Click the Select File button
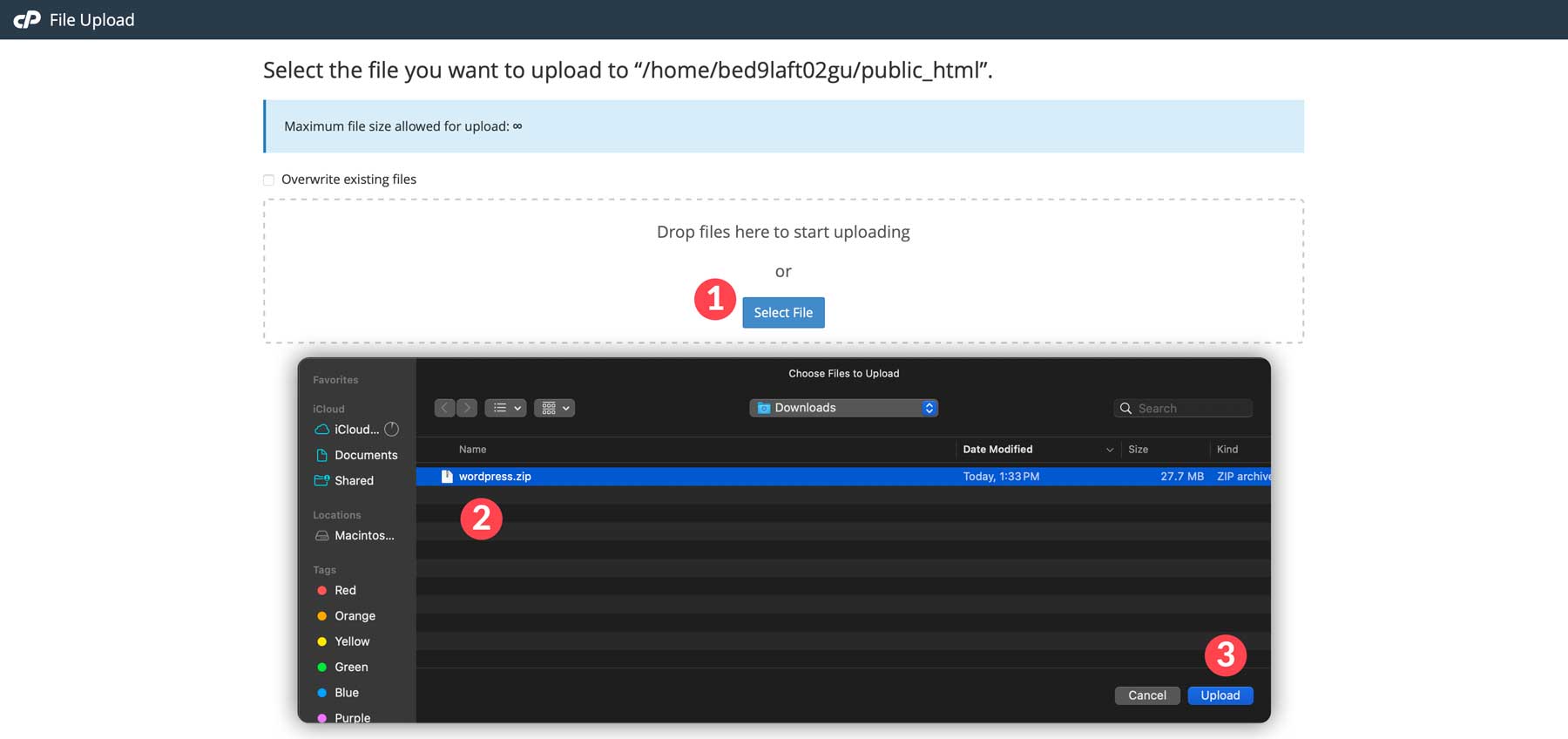 783,312
